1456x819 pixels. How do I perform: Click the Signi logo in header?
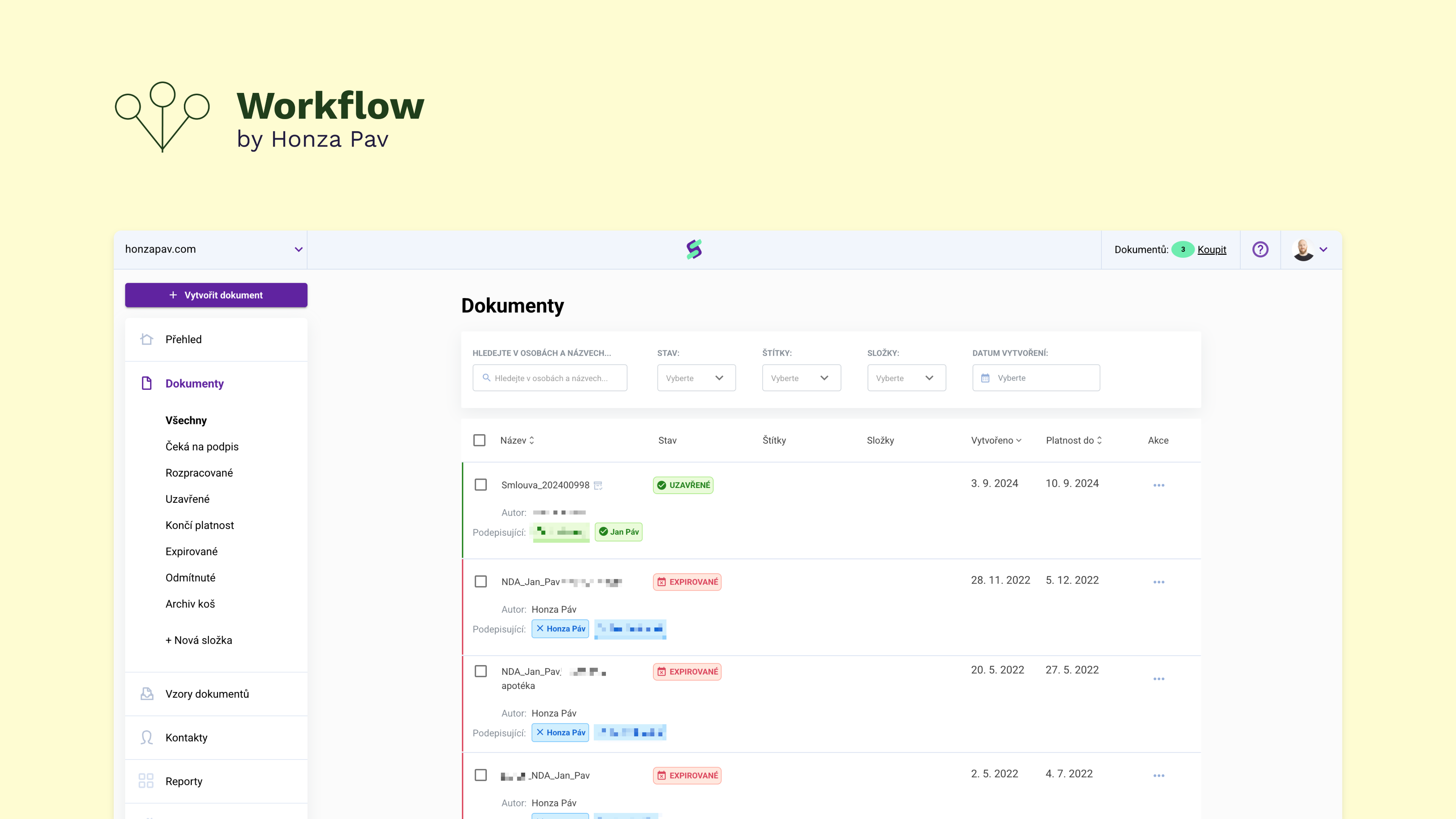pyautogui.click(x=694, y=249)
